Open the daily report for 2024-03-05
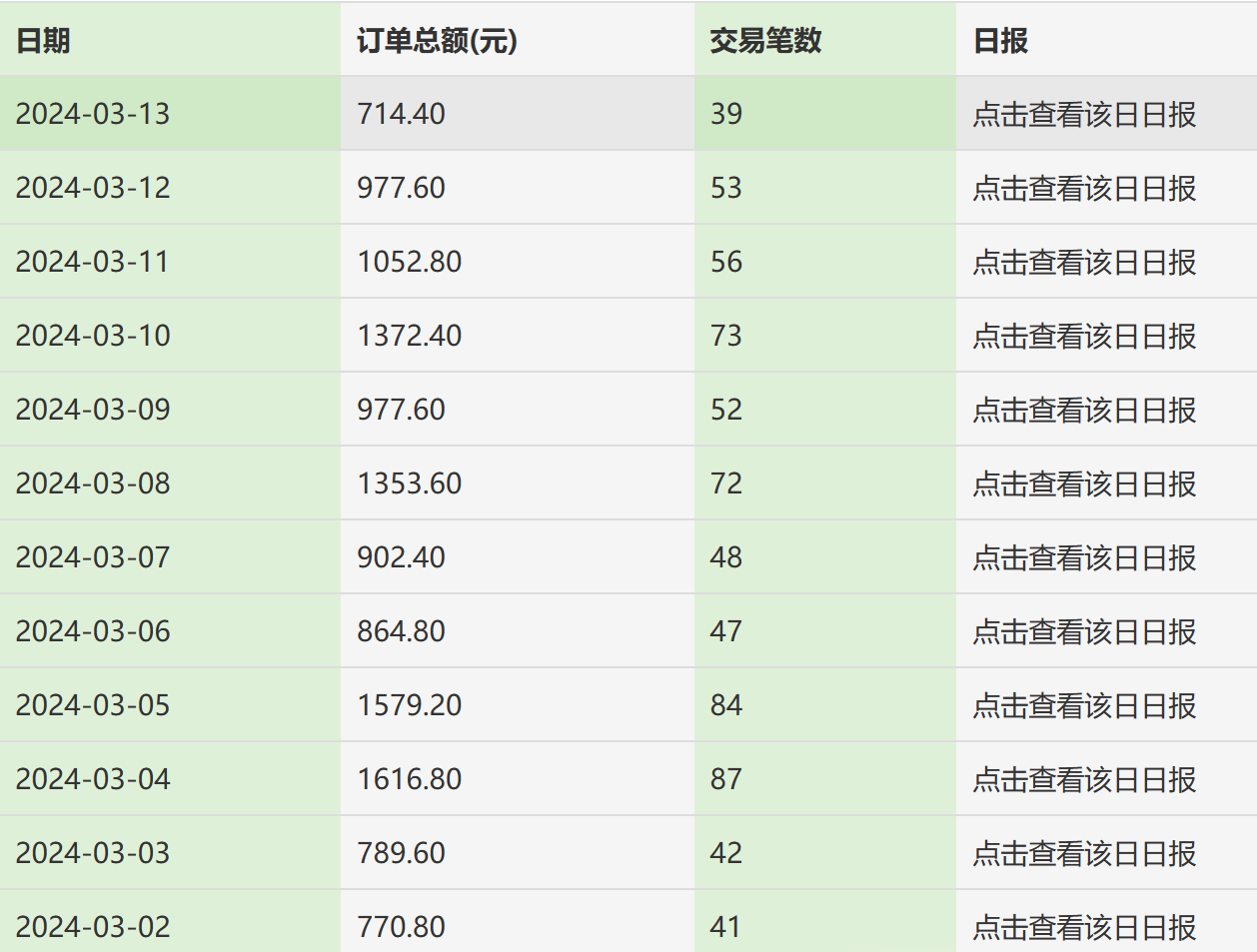Viewport: 1257px width, 952px height. [x=1084, y=705]
